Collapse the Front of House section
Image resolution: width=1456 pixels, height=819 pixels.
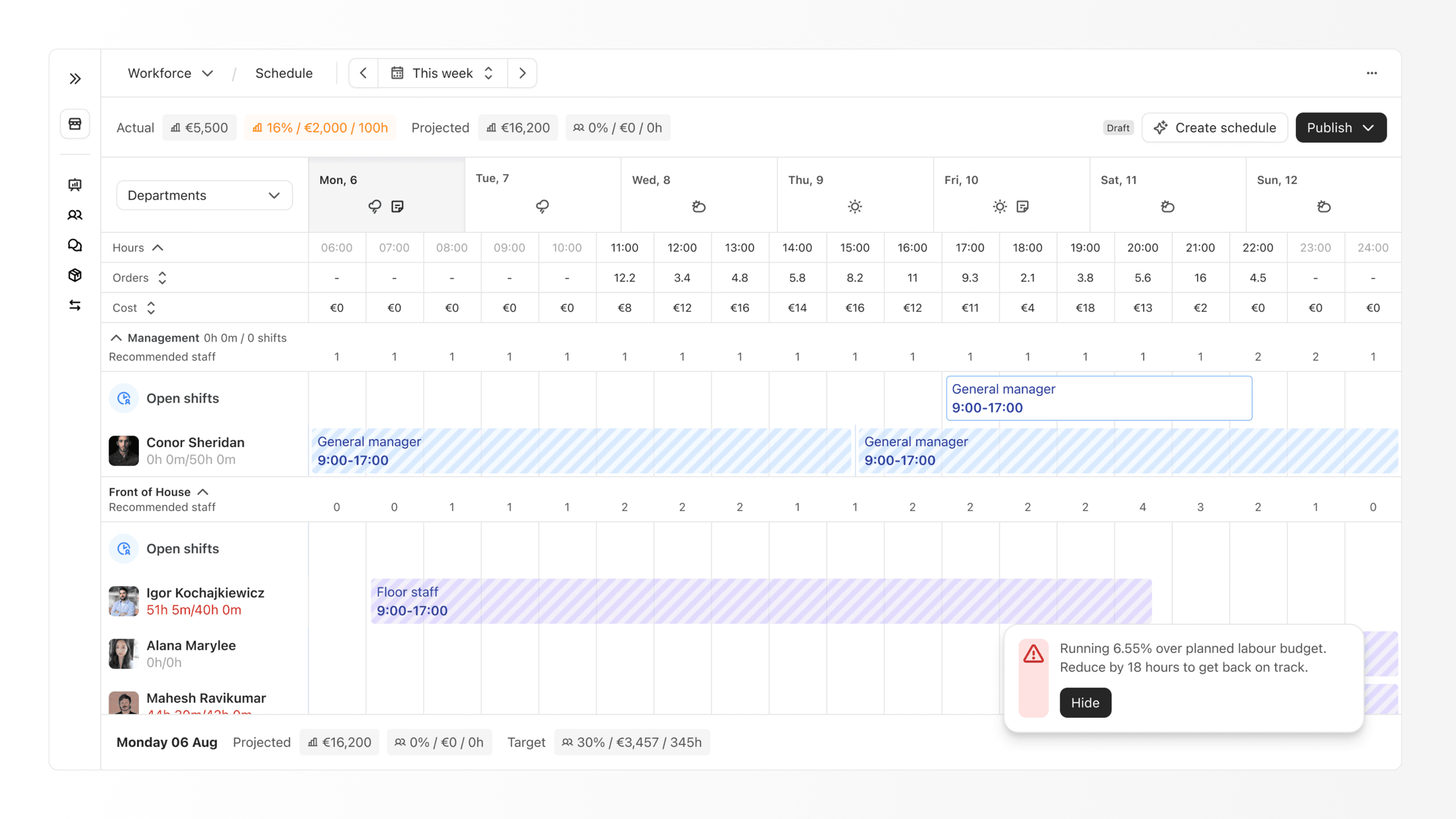click(x=203, y=492)
